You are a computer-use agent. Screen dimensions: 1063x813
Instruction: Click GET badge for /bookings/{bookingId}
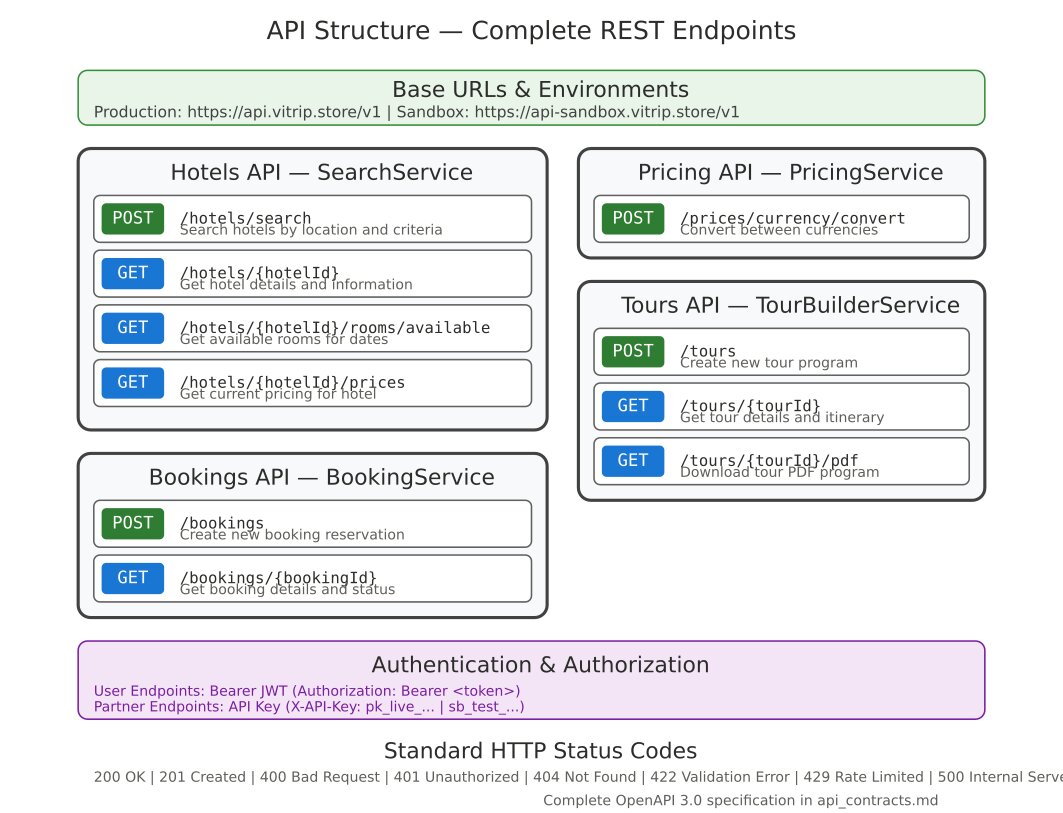(x=133, y=578)
